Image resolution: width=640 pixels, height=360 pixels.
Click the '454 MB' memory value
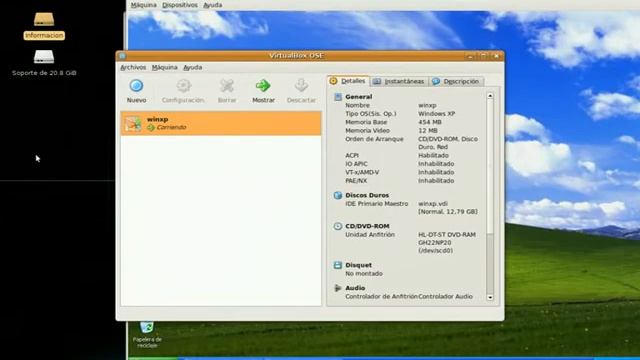tap(430, 122)
